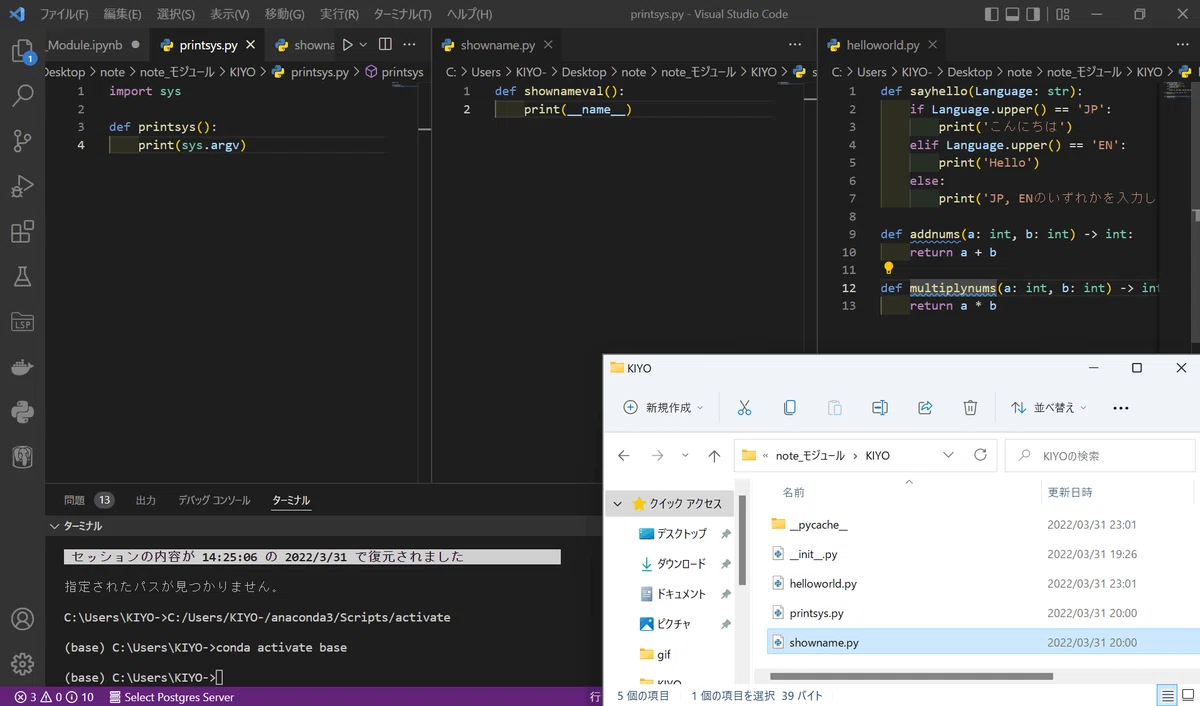Open the Docker view in activity bar
This screenshot has width=1200, height=706.
coord(22,367)
